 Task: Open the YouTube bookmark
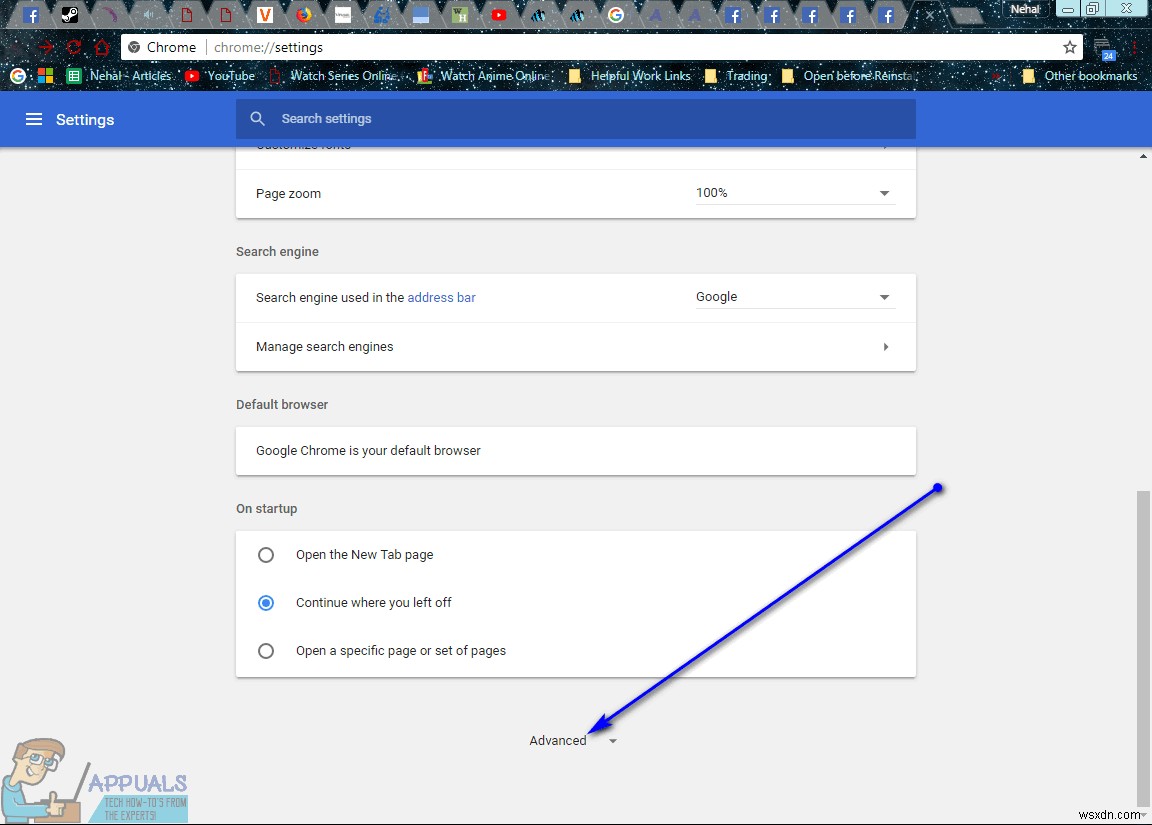click(x=220, y=76)
